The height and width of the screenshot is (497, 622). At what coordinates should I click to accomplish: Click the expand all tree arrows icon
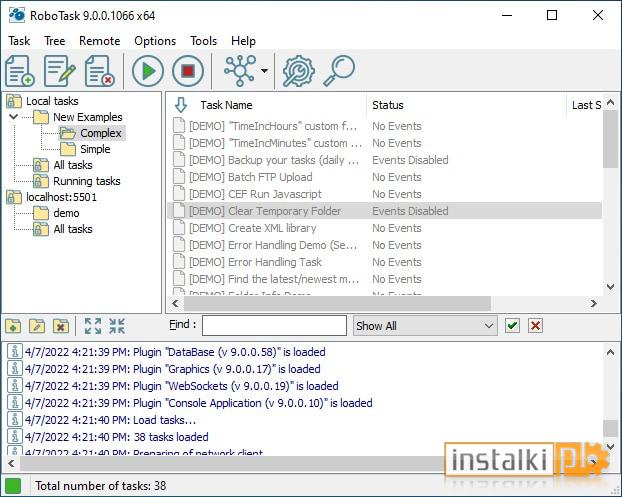tap(93, 326)
